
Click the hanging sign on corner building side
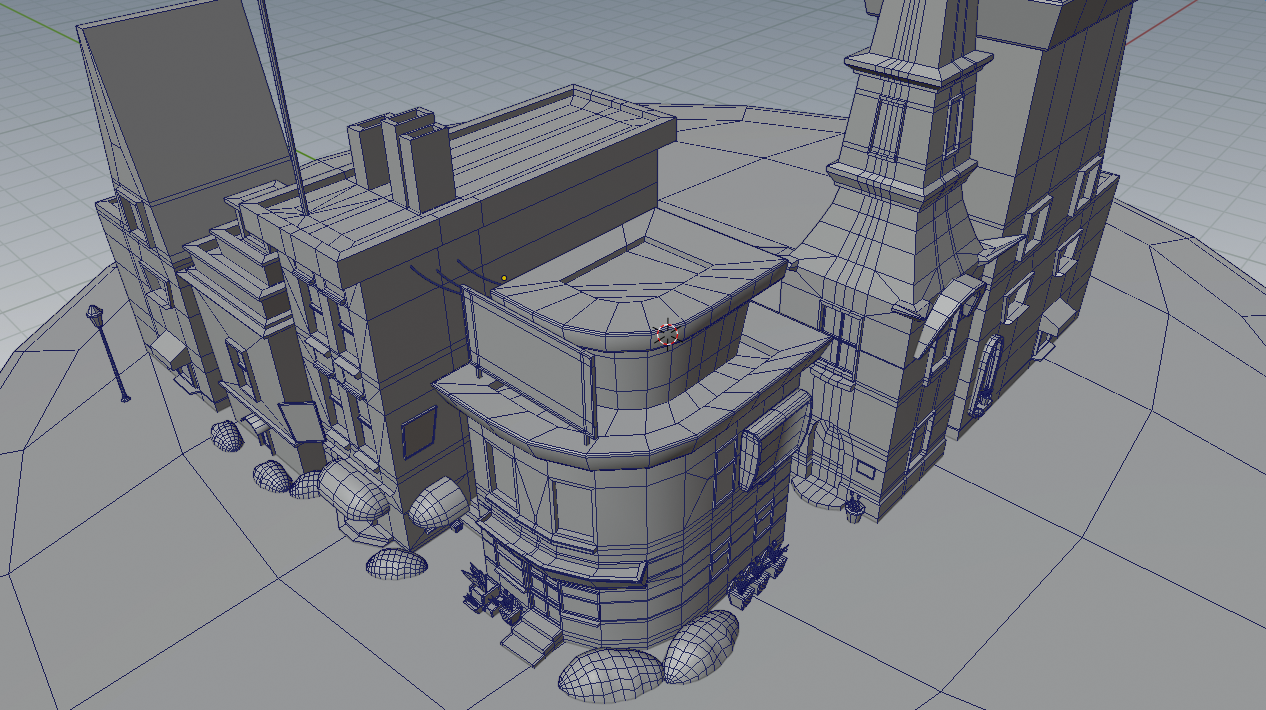762,448
